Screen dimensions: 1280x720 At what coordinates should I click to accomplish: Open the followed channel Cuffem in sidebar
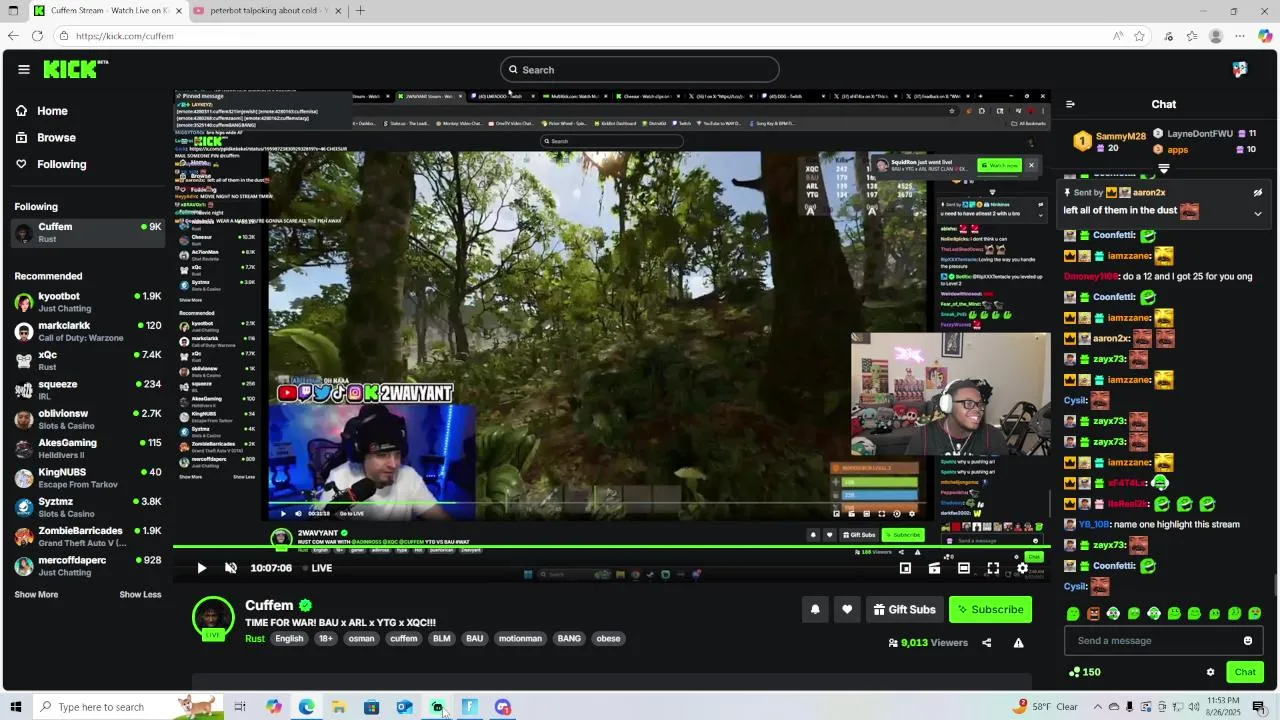[88, 233]
